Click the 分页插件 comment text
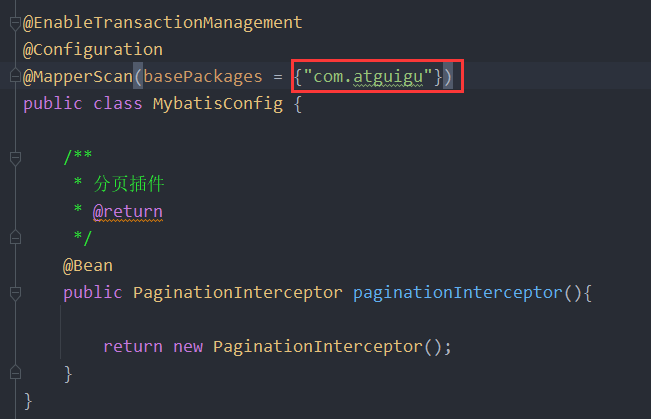Image resolution: width=651 pixels, height=419 pixels. click(x=129, y=184)
